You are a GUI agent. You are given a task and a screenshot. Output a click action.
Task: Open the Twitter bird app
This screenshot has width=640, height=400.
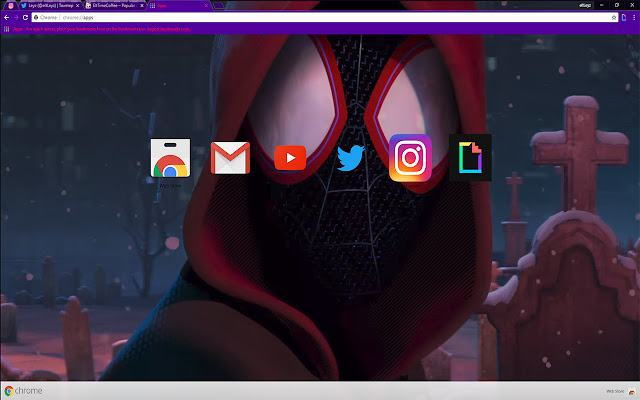point(351,158)
